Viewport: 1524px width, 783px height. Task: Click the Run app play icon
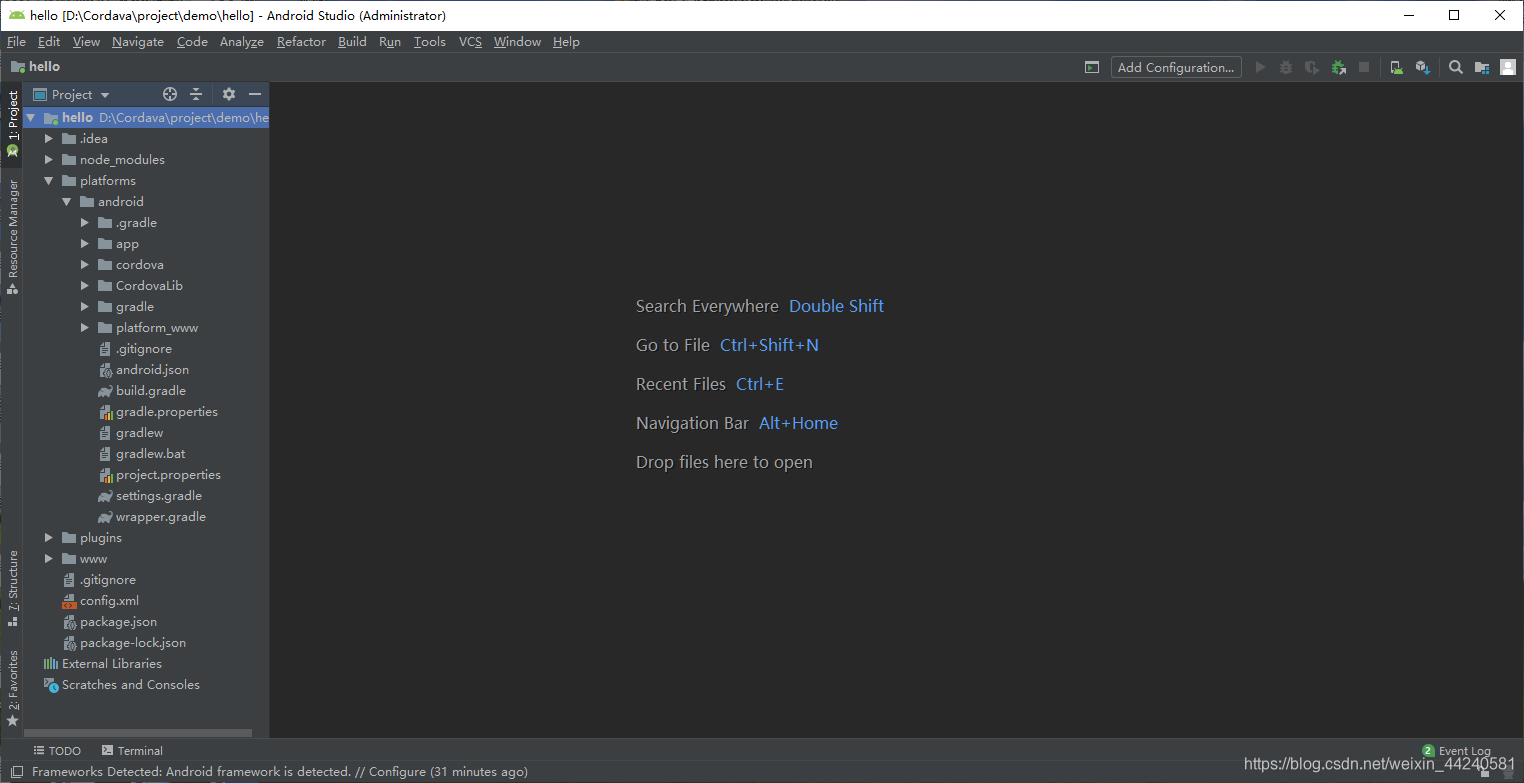[1260, 67]
